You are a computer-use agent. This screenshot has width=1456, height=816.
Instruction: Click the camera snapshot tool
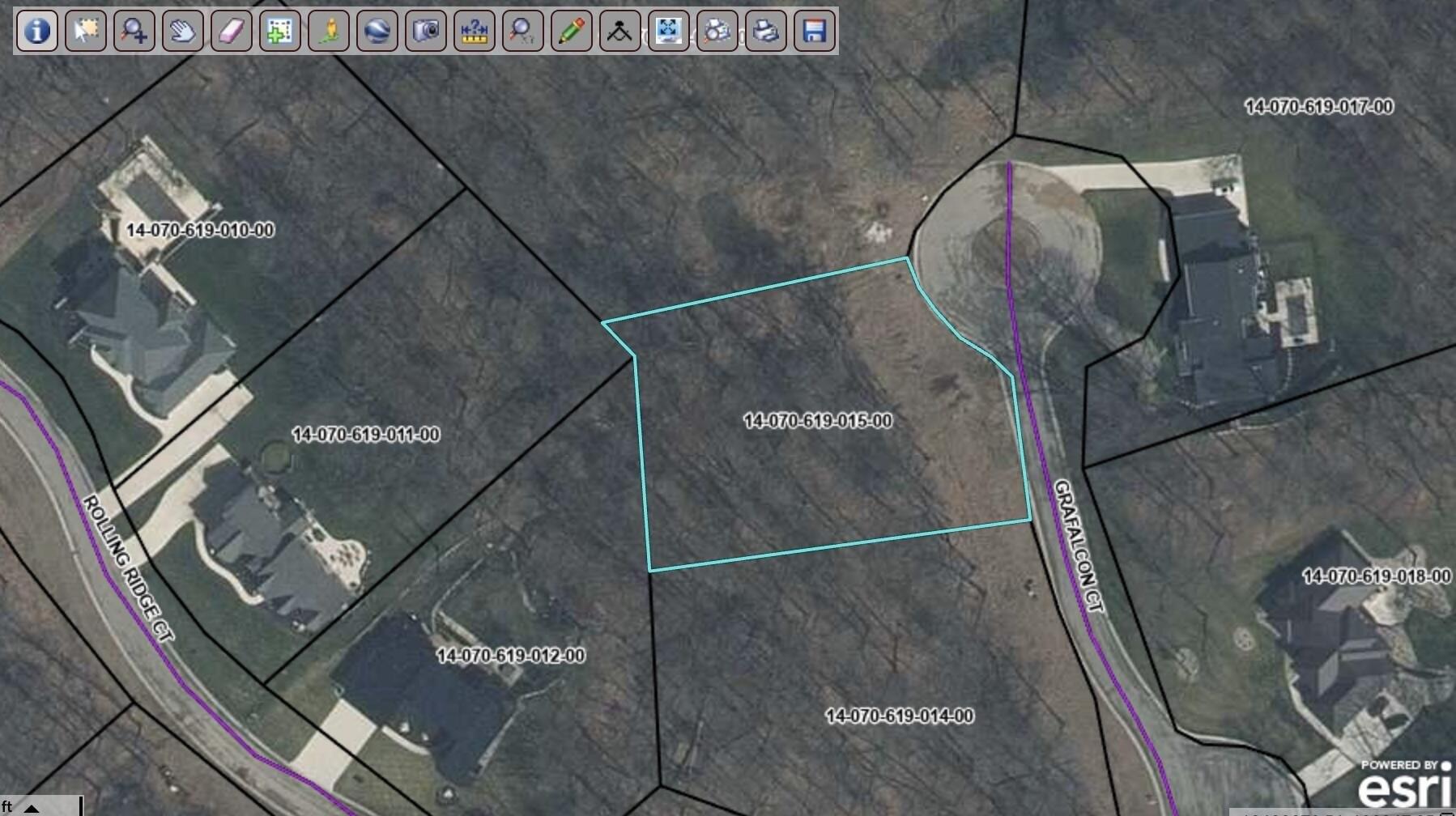pyautogui.click(x=426, y=31)
